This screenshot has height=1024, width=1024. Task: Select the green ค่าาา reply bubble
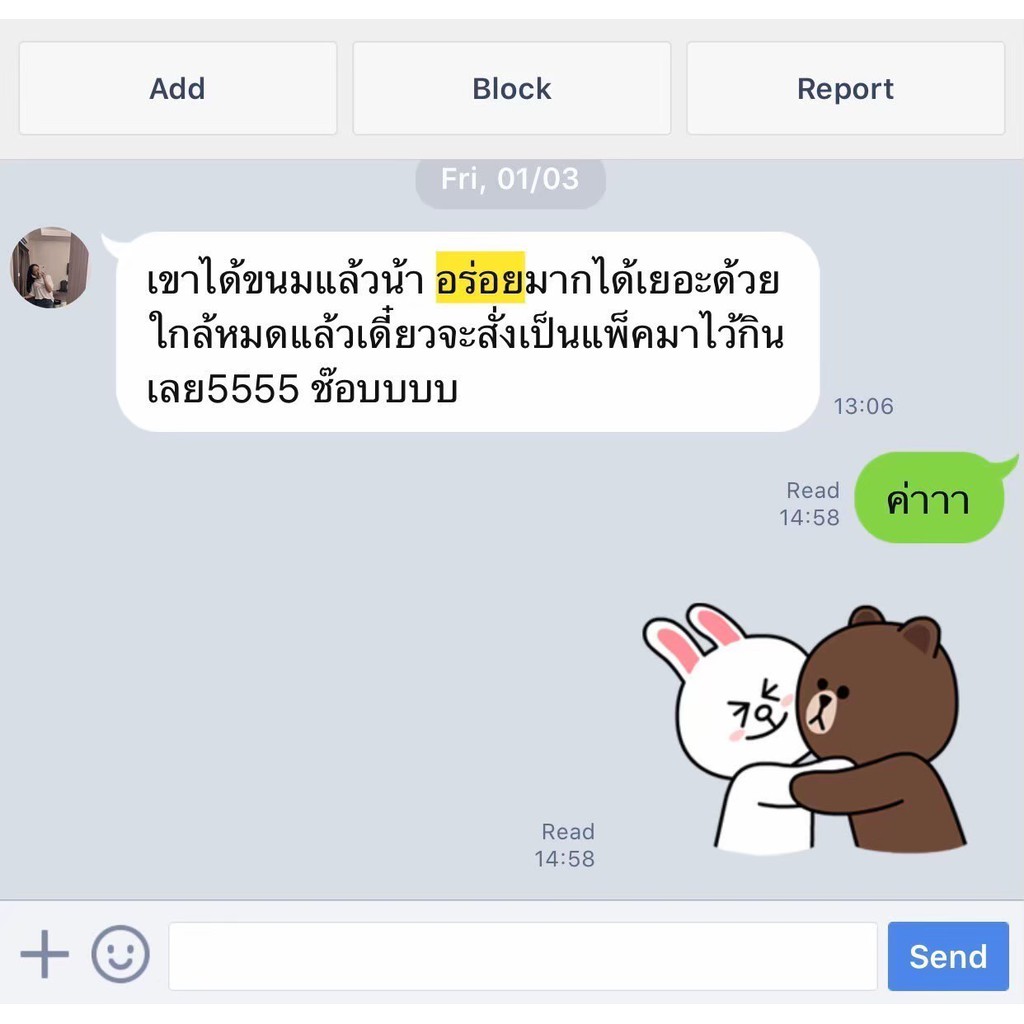coord(929,498)
